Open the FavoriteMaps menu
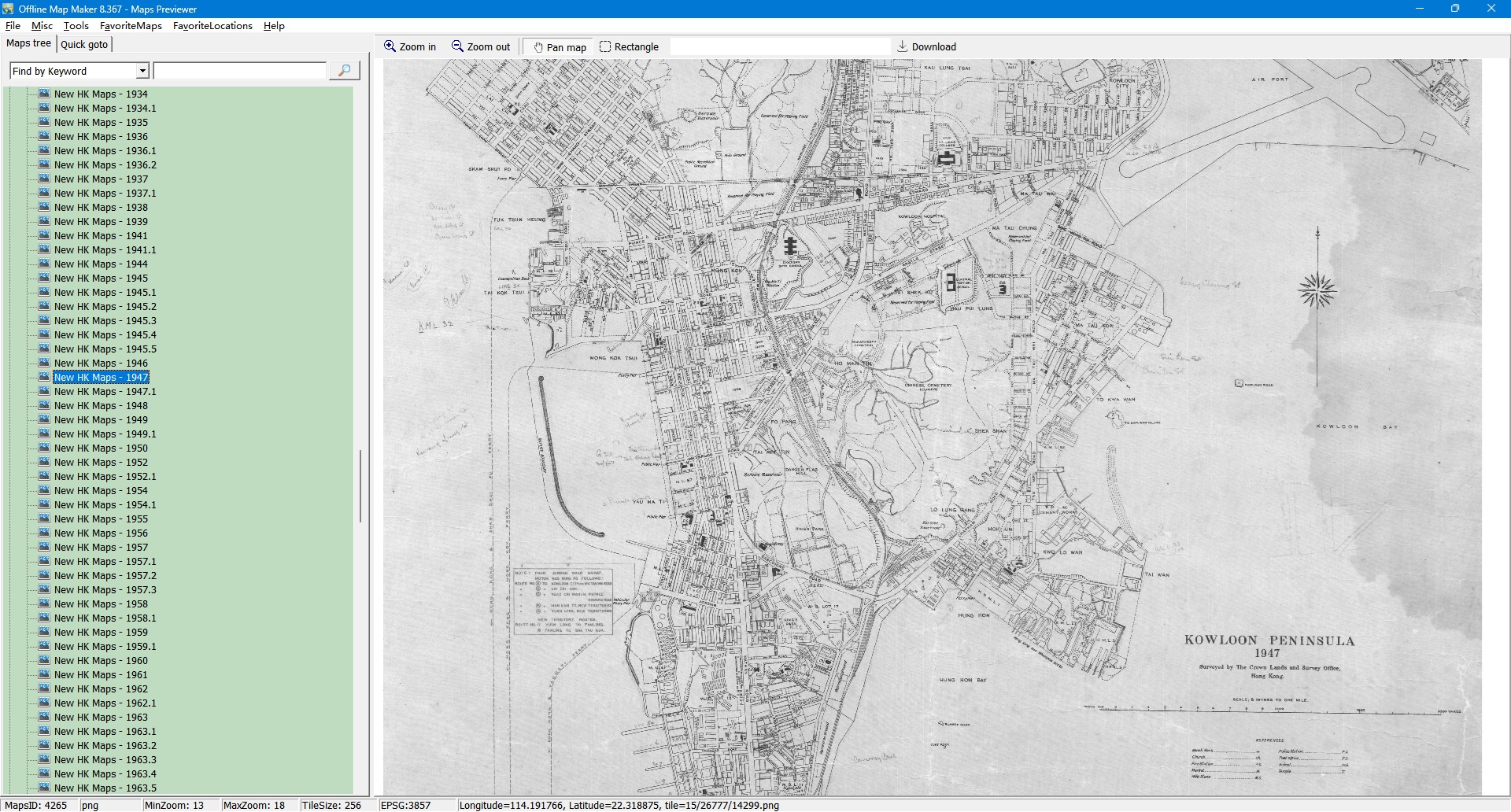The height and width of the screenshot is (812, 1511). click(x=131, y=26)
